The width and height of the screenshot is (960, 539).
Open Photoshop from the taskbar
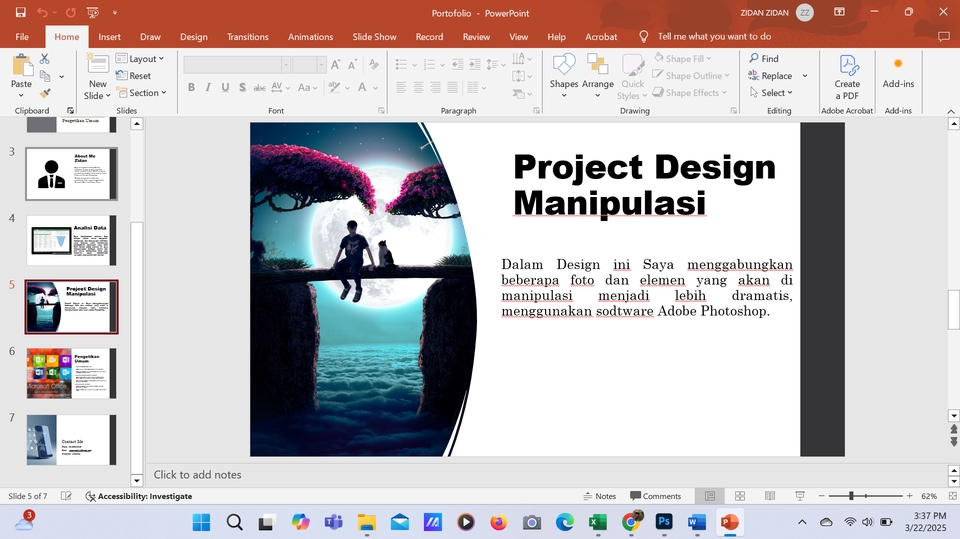click(x=664, y=522)
